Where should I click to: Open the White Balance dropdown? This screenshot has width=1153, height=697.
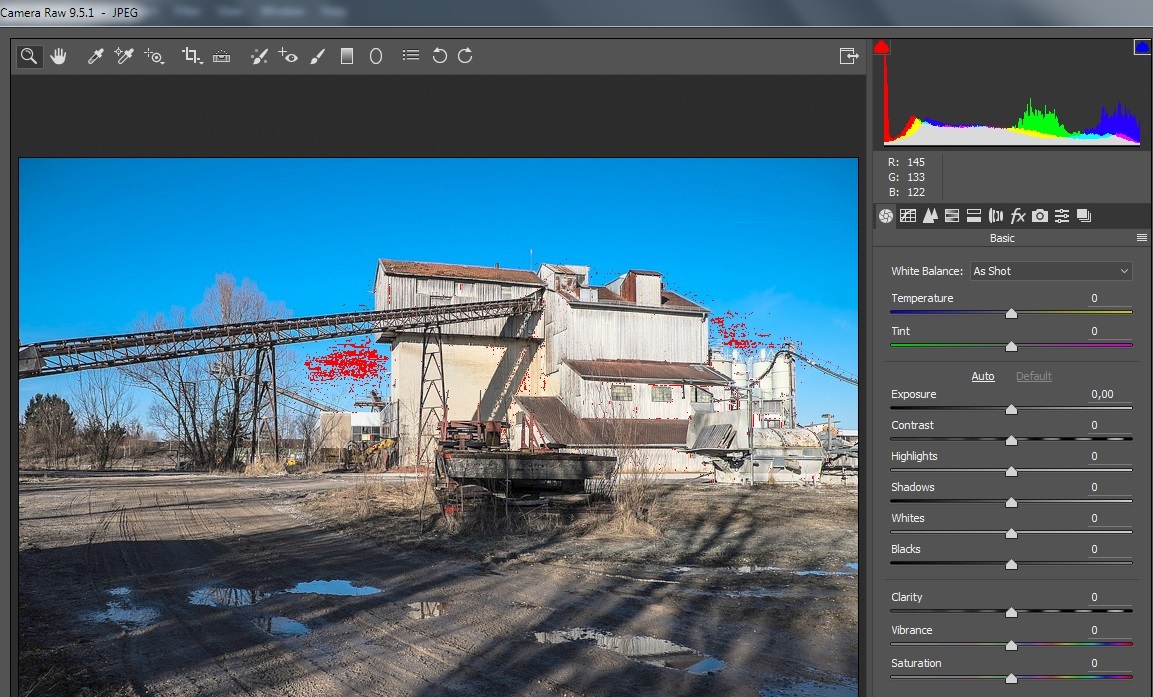(x=1051, y=271)
